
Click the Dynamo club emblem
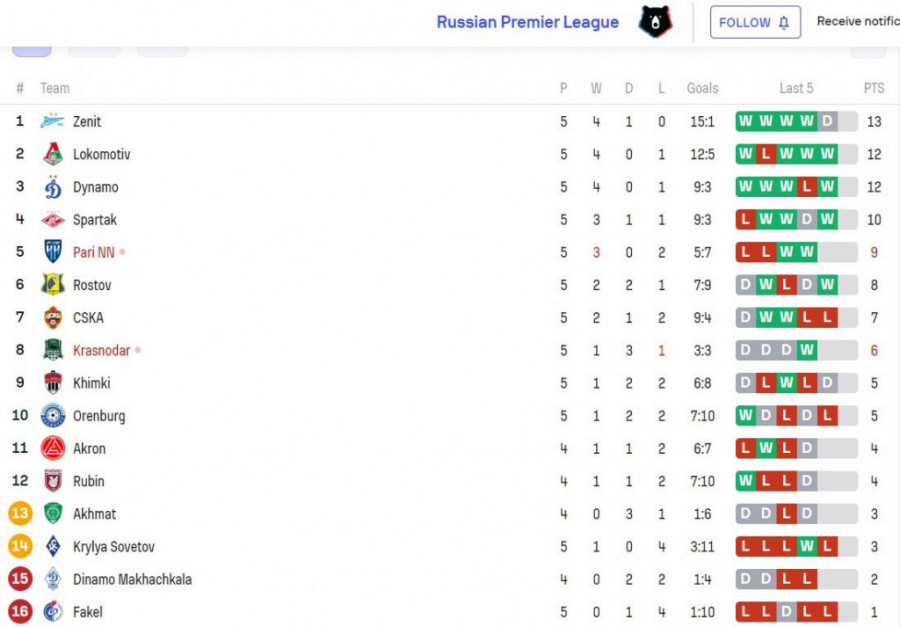(x=52, y=187)
